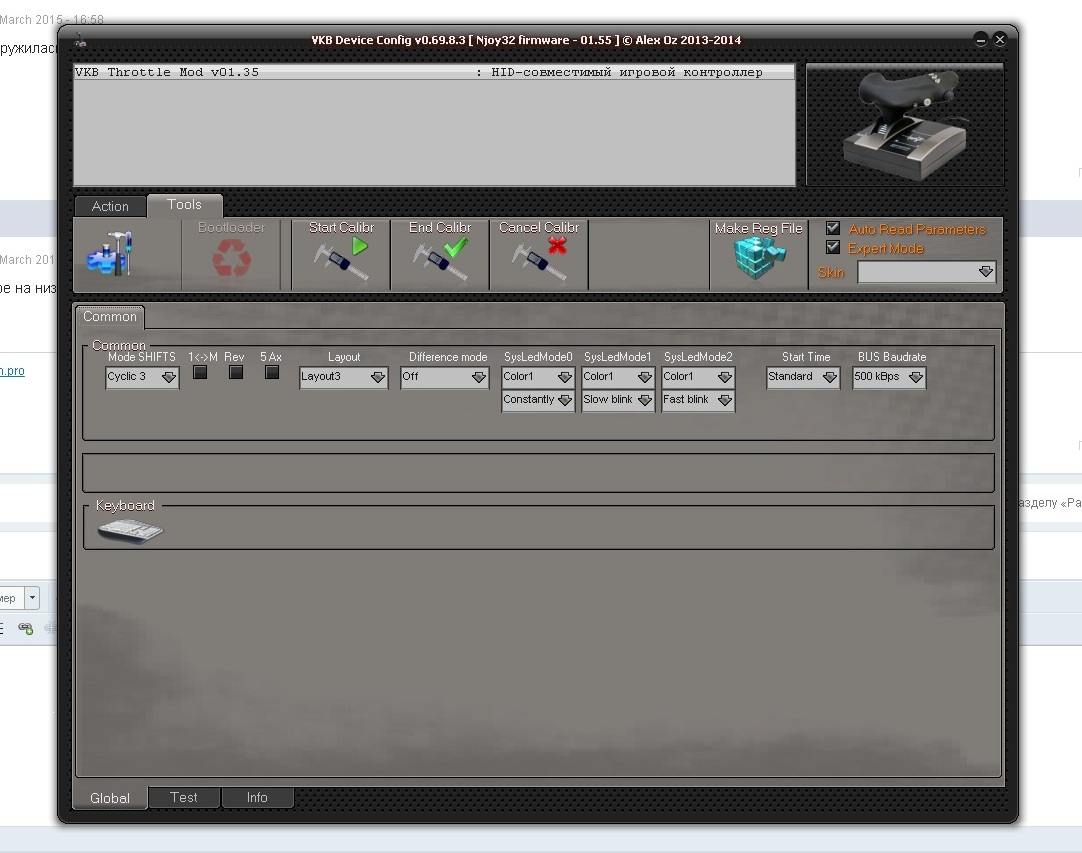The height and width of the screenshot is (853, 1082).
Task: Close the VKB Device Config window
Action: tap(999, 39)
